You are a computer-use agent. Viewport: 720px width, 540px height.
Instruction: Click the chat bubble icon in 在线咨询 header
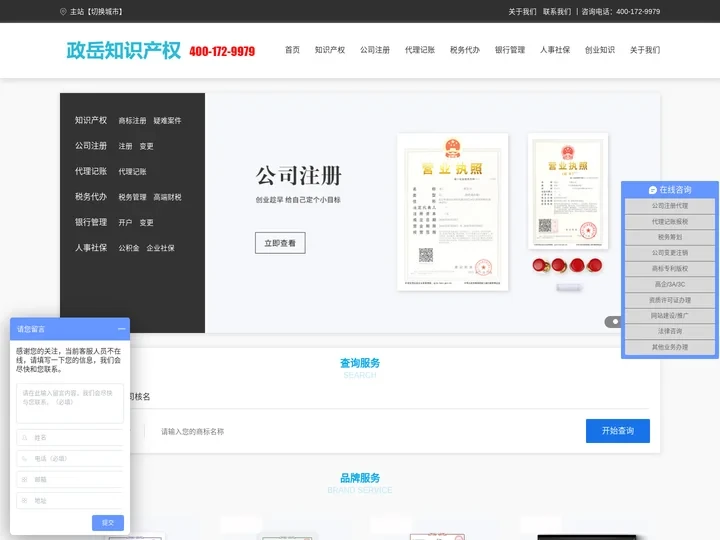pos(652,190)
